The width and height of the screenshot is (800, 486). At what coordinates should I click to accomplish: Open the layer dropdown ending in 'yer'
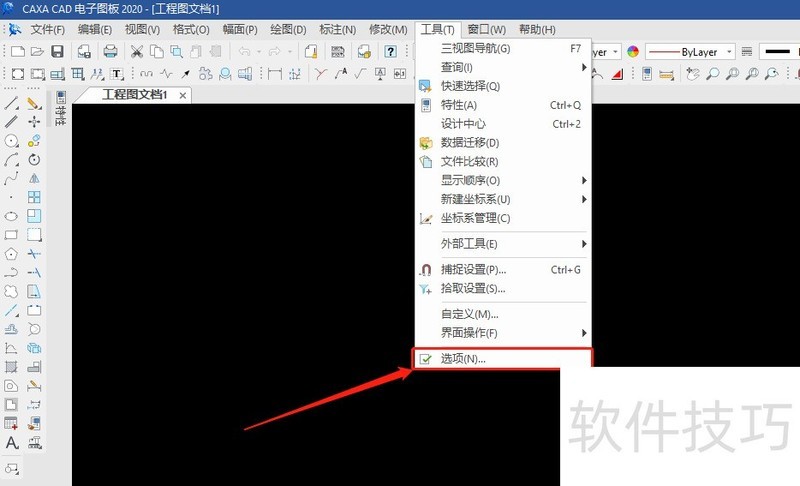click(615, 52)
